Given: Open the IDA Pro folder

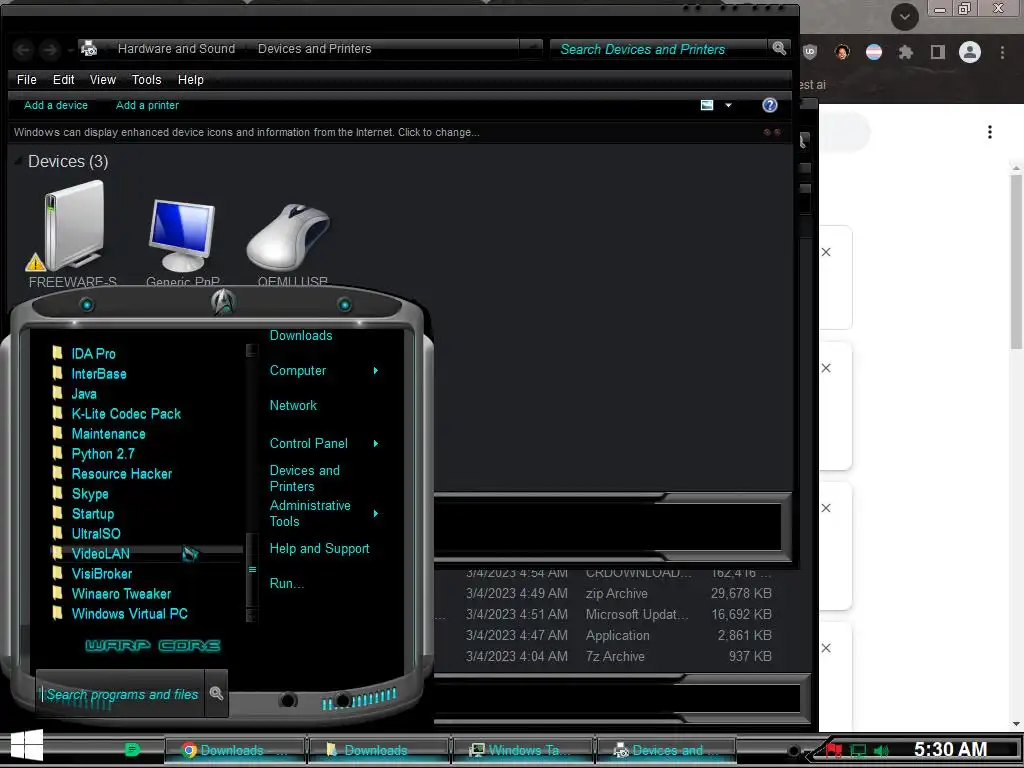Looking at the screenshot, I should (x=93, y=353).
